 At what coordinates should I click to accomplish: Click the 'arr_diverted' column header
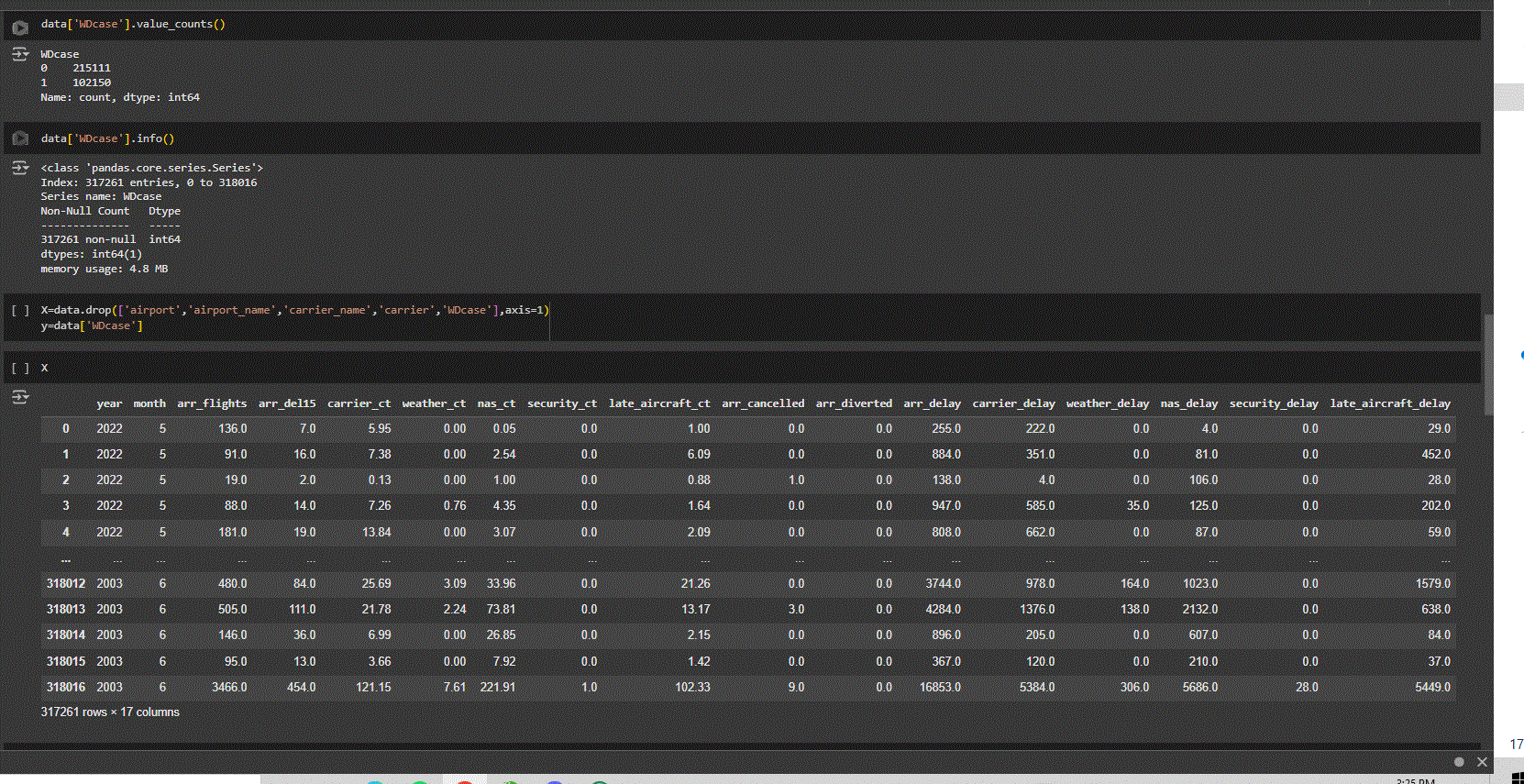854,403
